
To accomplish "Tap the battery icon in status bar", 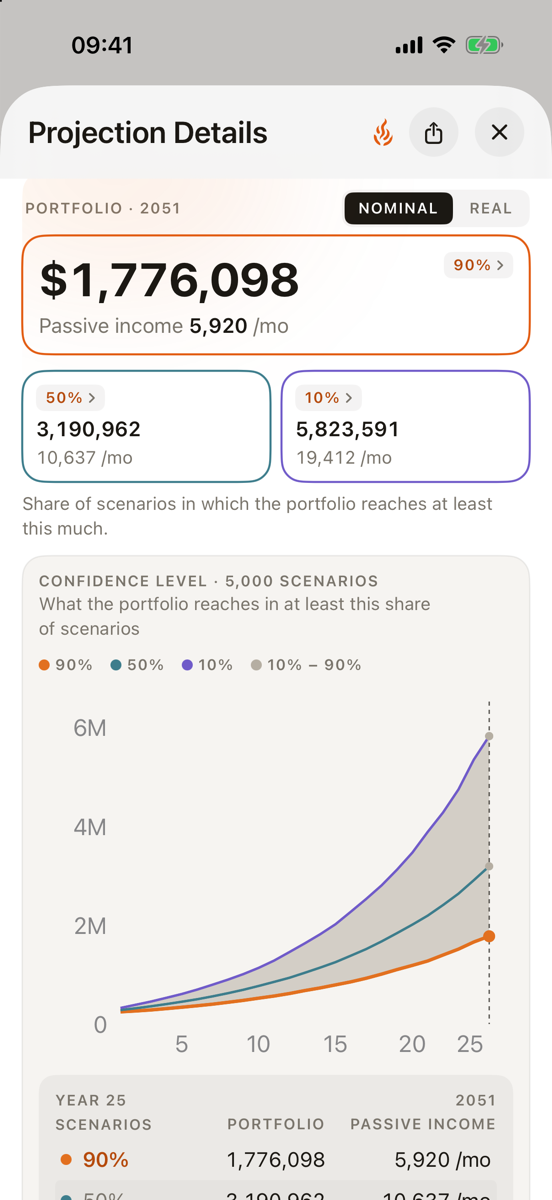I will pyautogui.click(x=484, y=46).
